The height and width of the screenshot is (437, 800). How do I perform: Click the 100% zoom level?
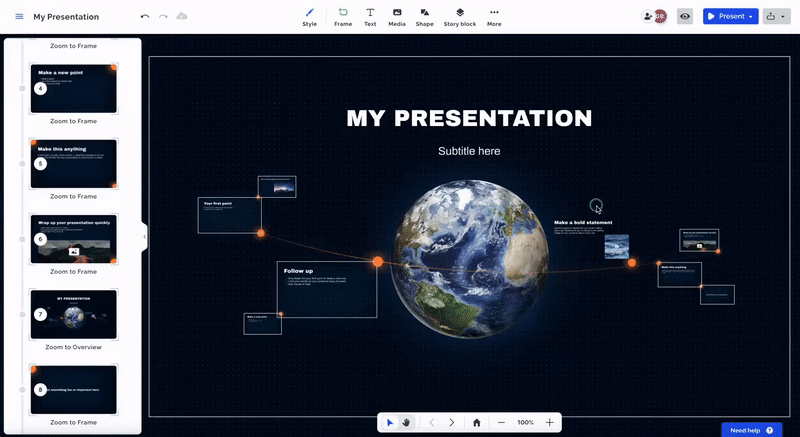[x=526, y=422]
